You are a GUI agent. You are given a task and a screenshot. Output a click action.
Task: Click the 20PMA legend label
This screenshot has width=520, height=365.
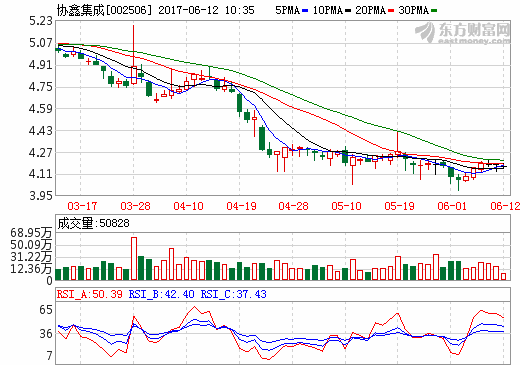point(371,11)
